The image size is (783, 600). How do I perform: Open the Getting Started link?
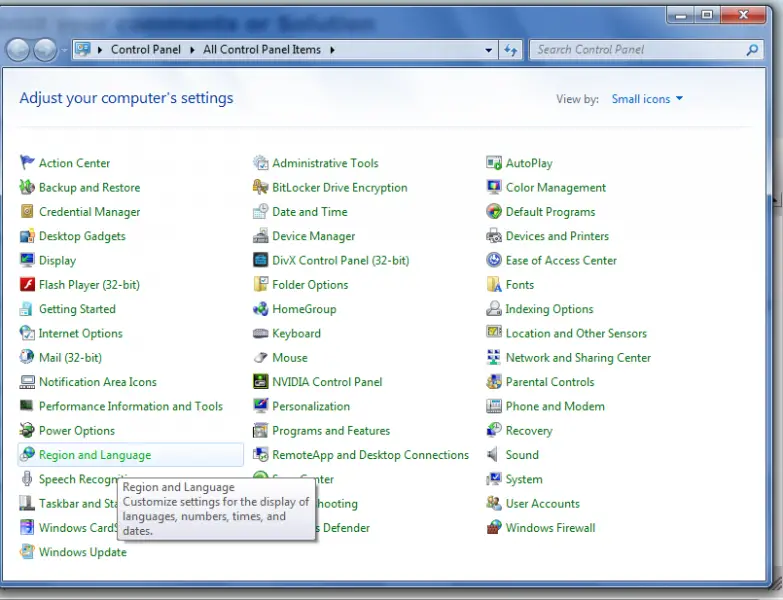[77, 309]
